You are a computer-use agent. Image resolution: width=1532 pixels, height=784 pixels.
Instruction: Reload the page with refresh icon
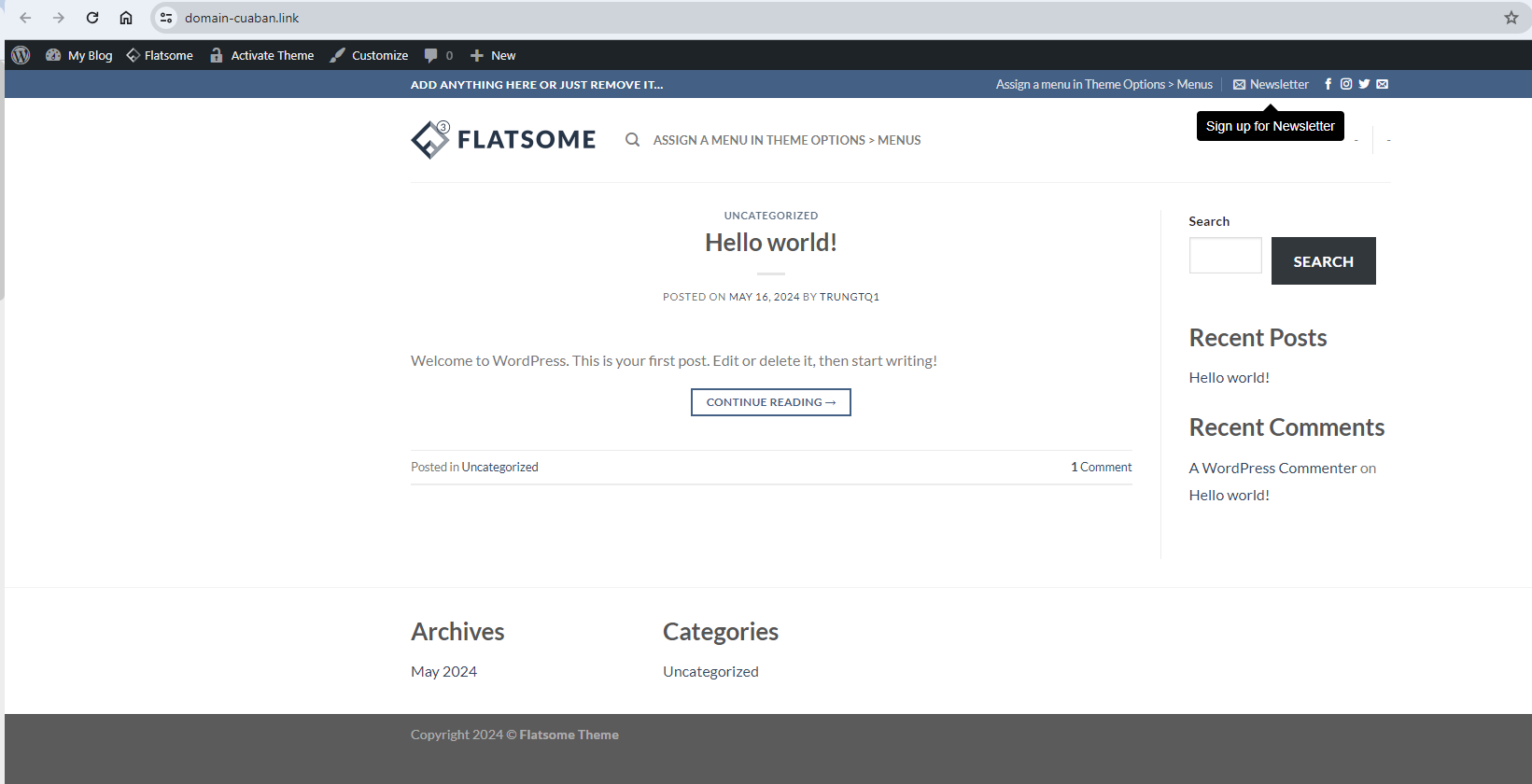coord(92,18)
